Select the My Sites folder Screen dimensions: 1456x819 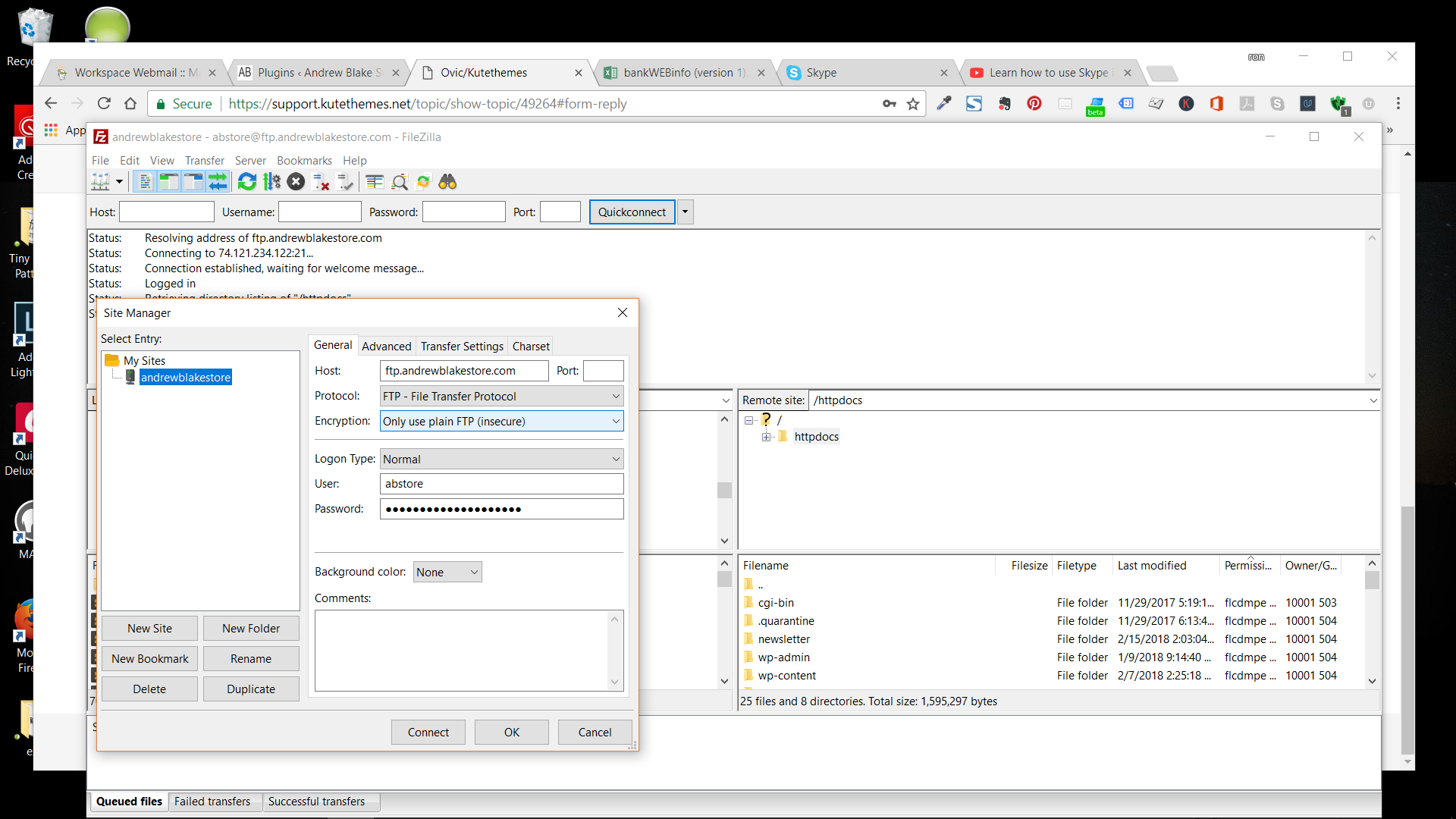(144, 361)
